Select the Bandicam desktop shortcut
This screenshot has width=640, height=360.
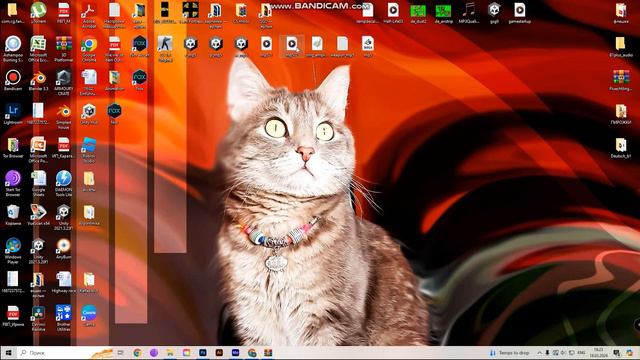pos(13,80)
